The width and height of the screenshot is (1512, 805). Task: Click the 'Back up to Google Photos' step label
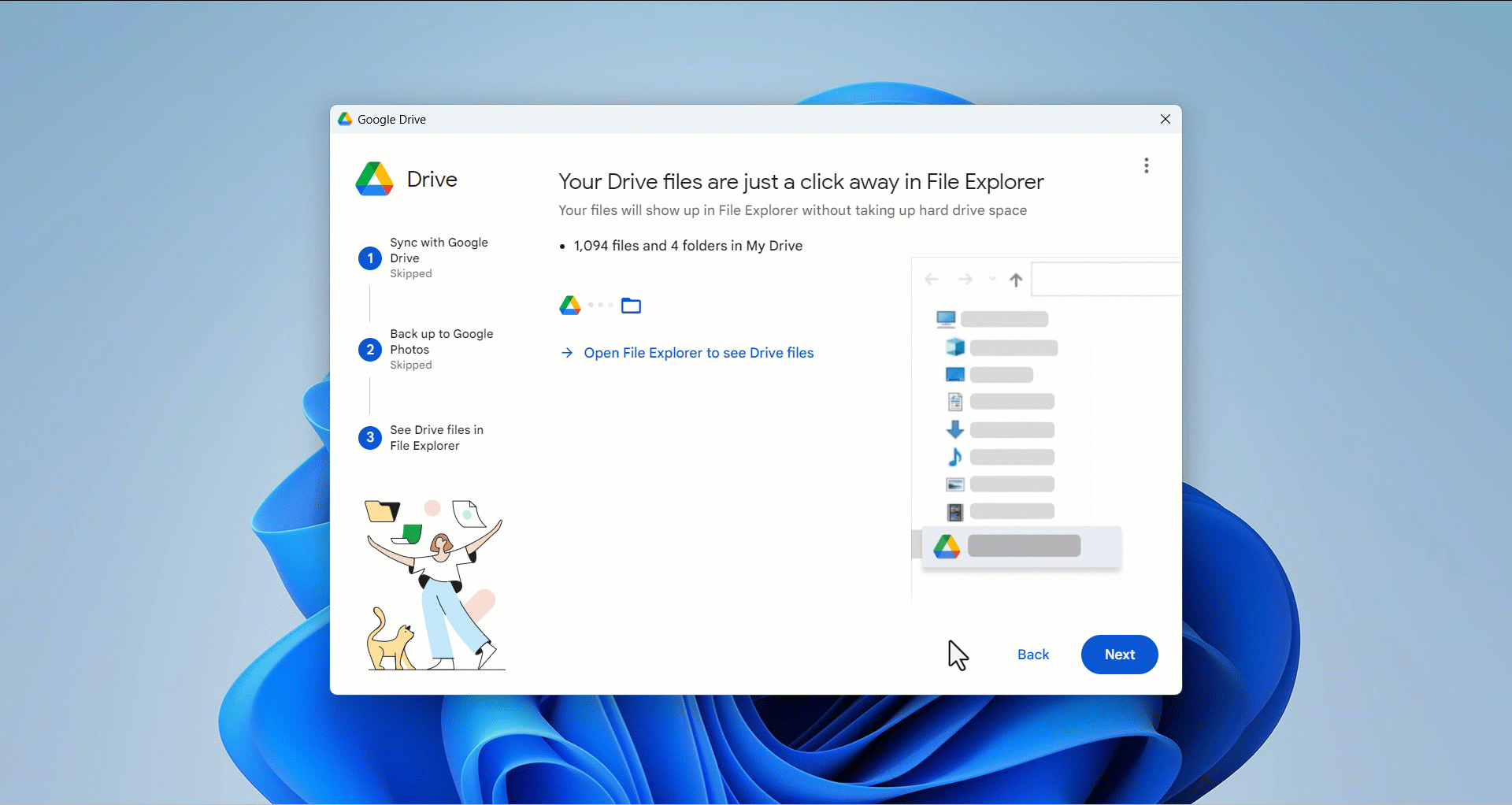click(x=442, y=342)
